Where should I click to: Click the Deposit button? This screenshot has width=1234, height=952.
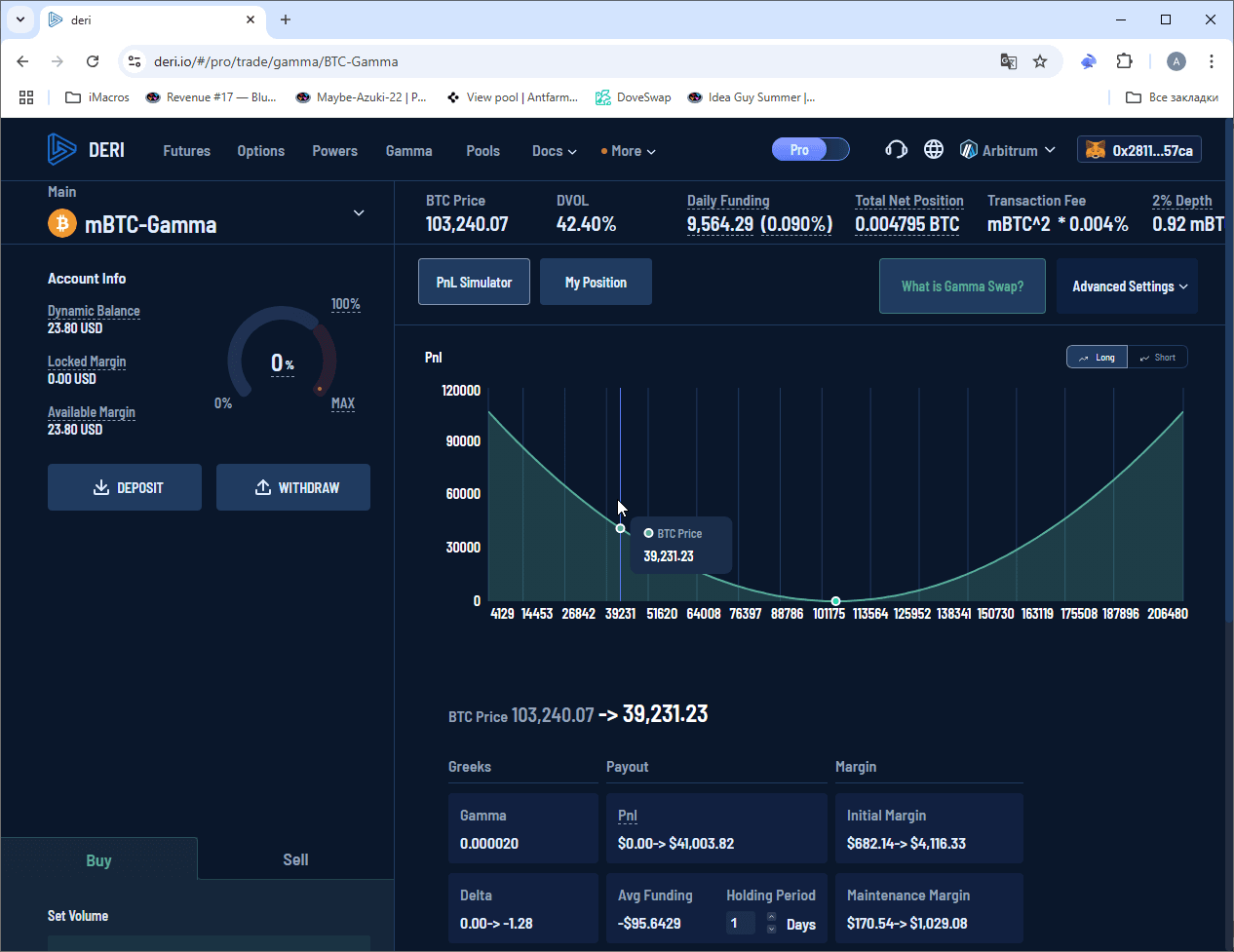(125, 487)
